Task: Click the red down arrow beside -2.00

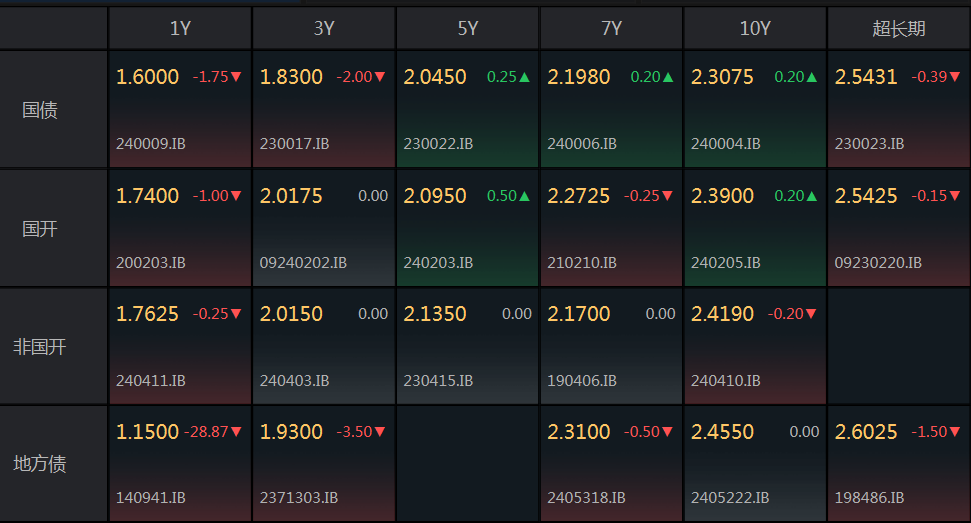Action: (380, 78)
